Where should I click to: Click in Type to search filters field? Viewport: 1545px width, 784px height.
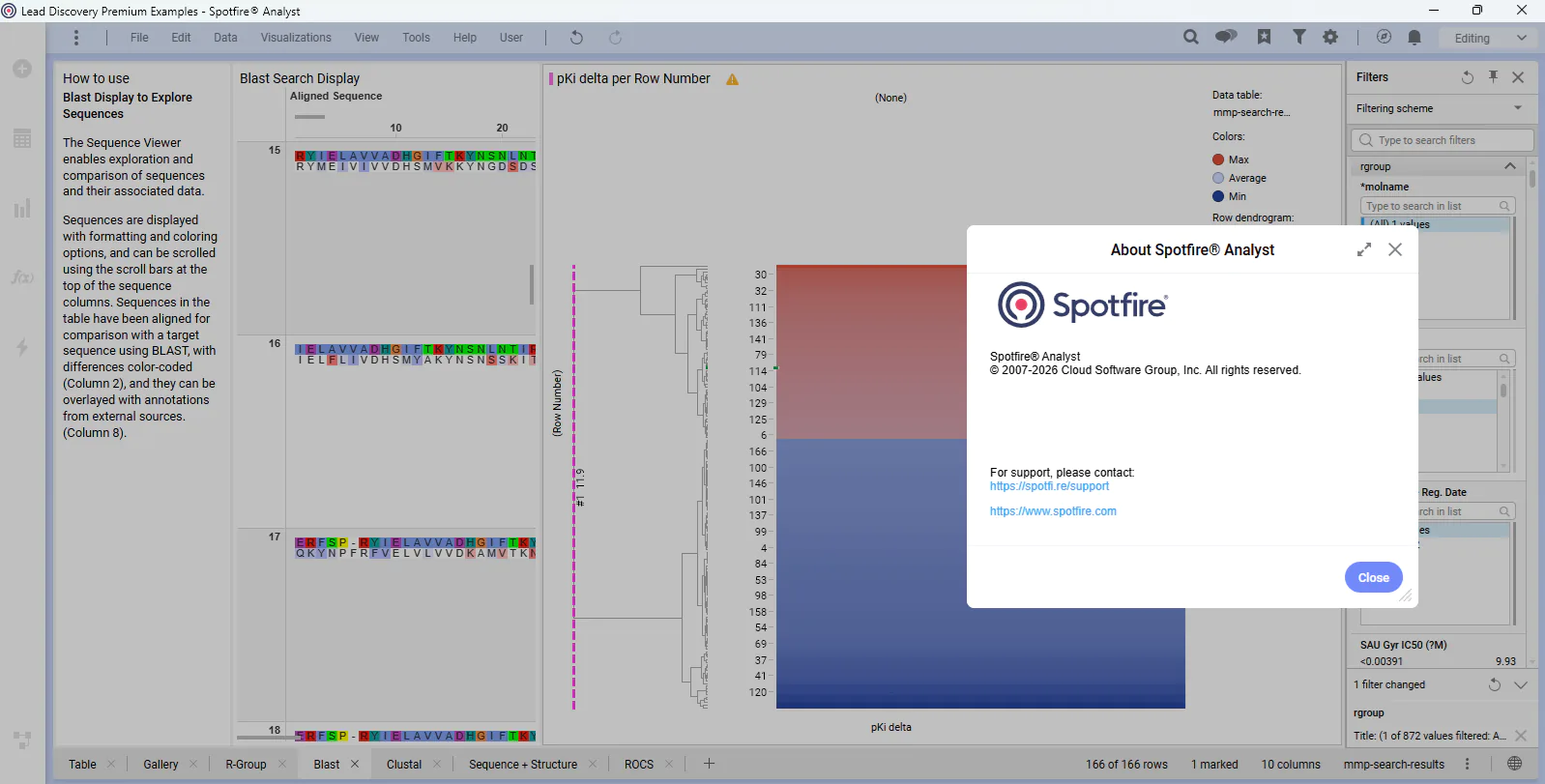pyautogui.click(x=1442, y=140)
